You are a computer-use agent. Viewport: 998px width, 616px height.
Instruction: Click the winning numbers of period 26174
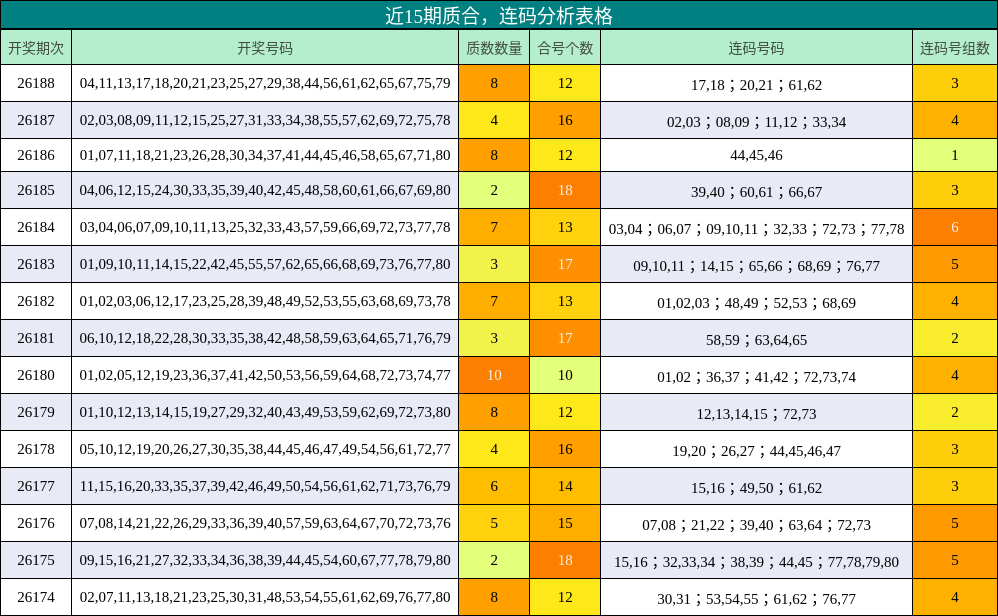tap(265, 596)
